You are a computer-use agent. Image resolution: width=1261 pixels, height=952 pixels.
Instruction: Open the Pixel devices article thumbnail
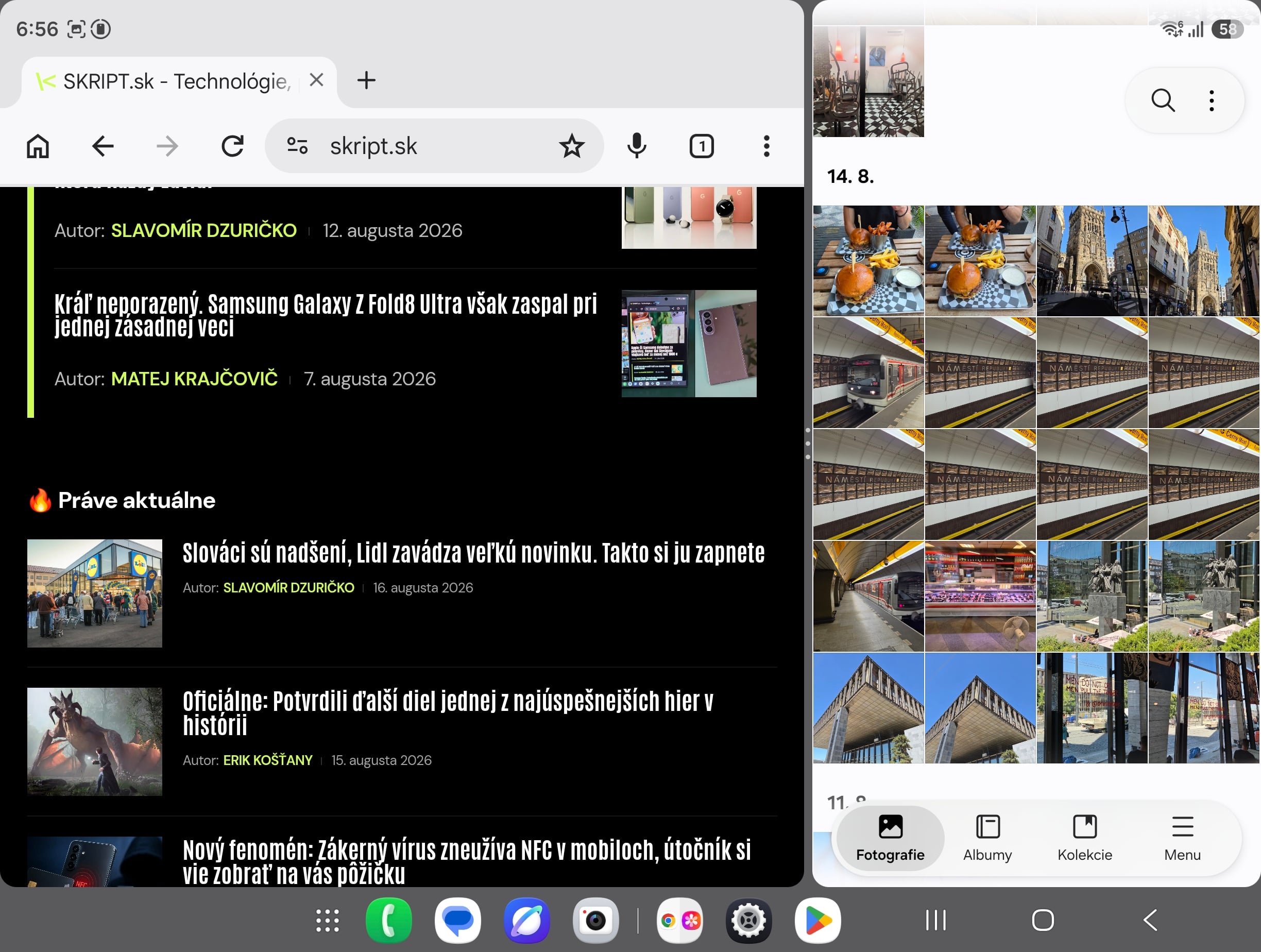[689, 218]
